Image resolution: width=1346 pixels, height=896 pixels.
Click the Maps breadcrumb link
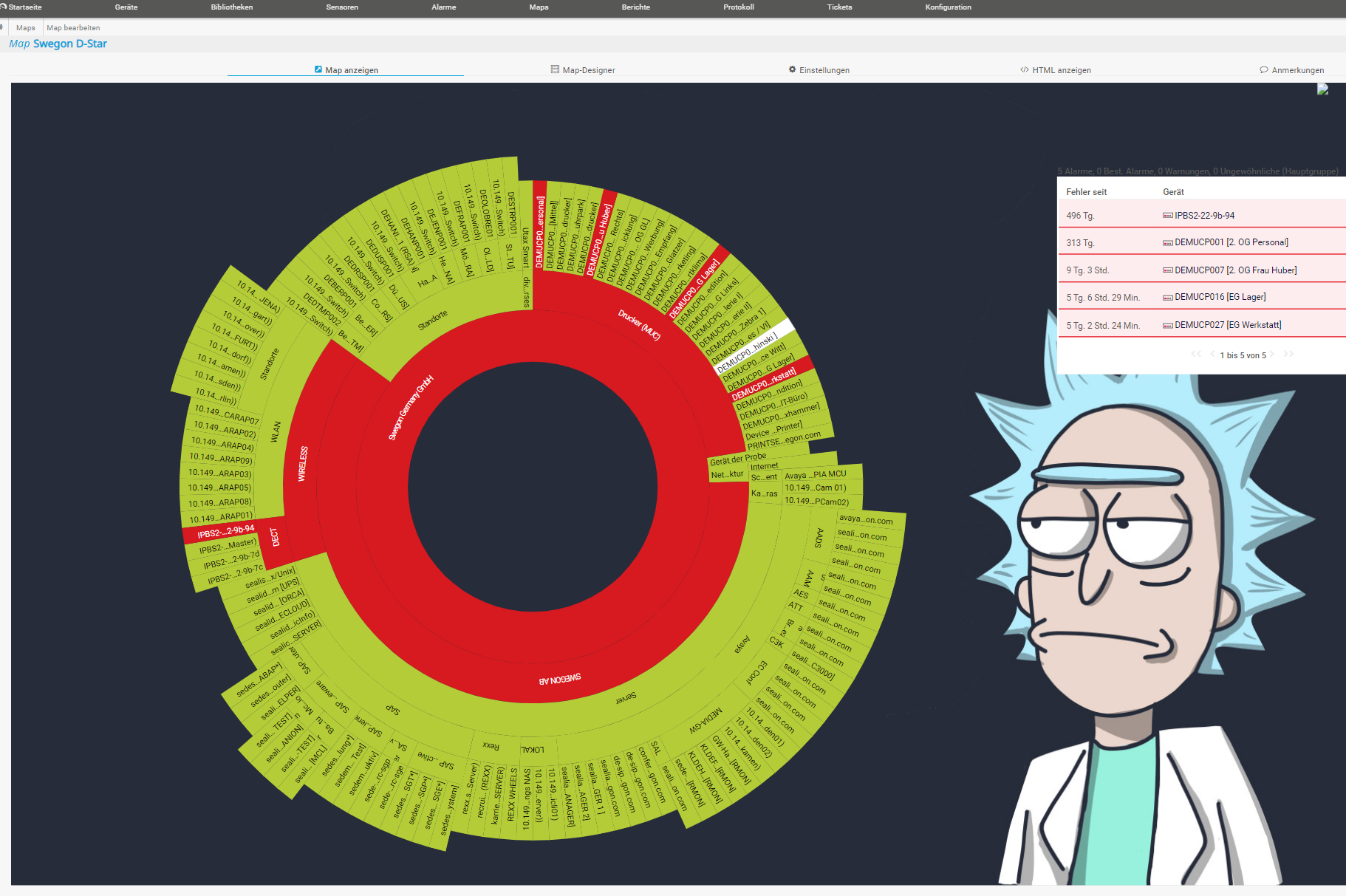[x=26, y=28]
